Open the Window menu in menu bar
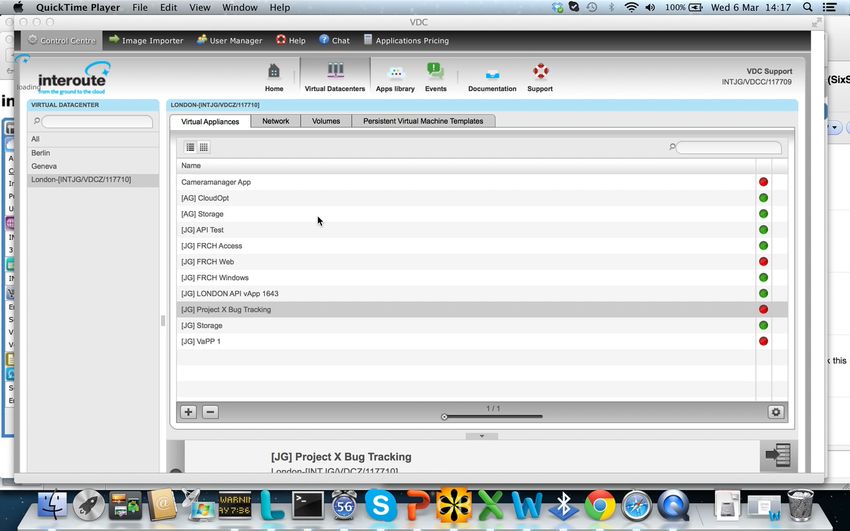The width and height of the screenshot is (850, 531). [240, 8]
